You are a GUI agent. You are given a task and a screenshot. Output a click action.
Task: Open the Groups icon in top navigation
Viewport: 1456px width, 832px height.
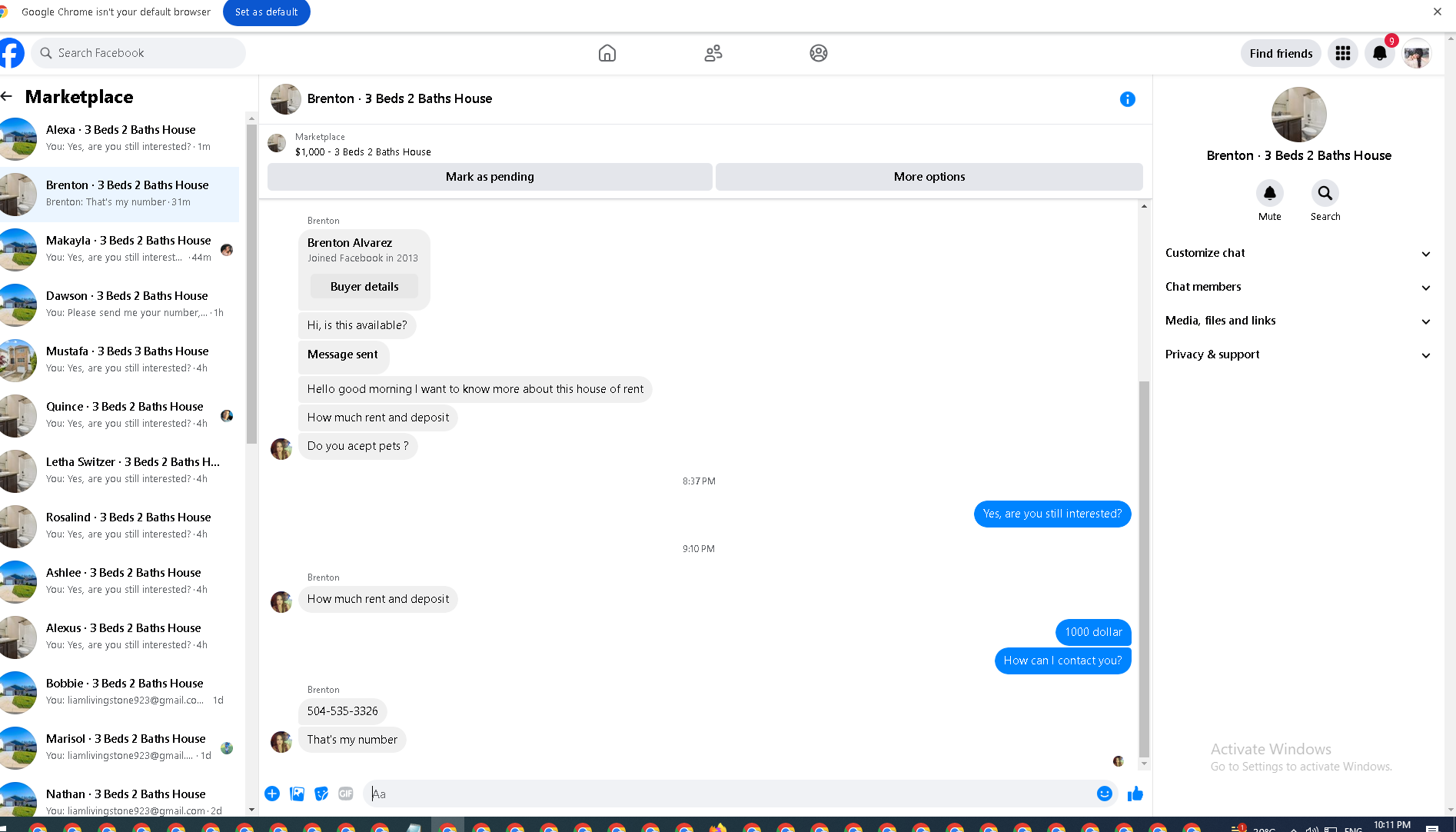(x=819, y=53)
